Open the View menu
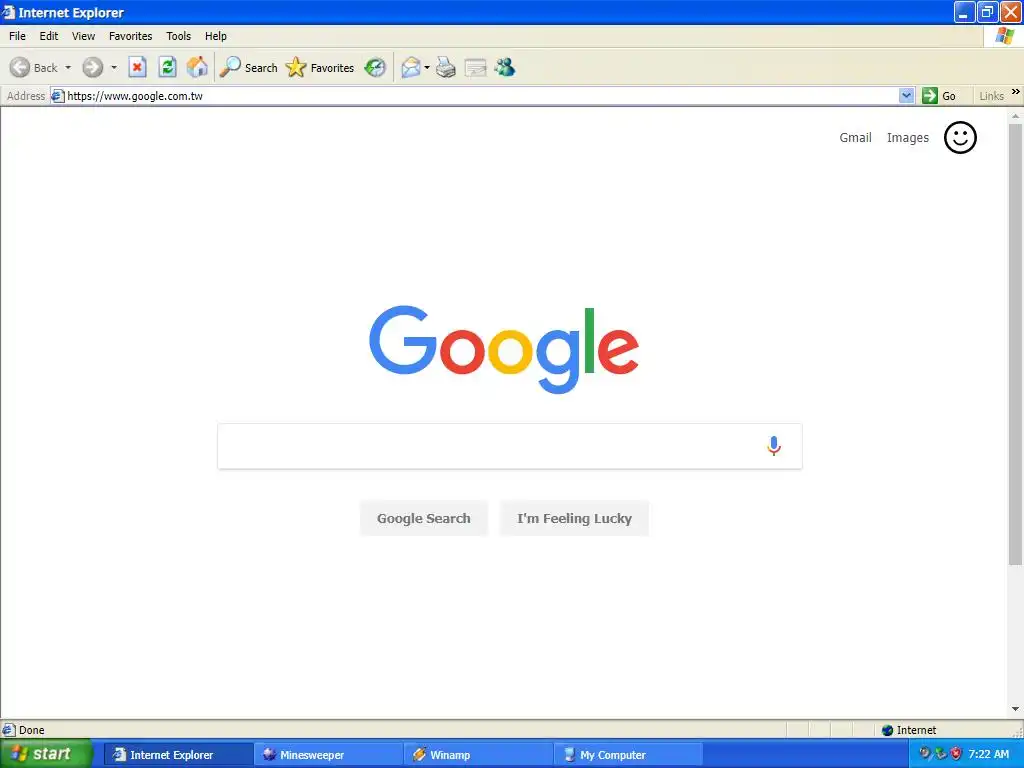Screen dimensions: 1024x768 pos(84,36)
